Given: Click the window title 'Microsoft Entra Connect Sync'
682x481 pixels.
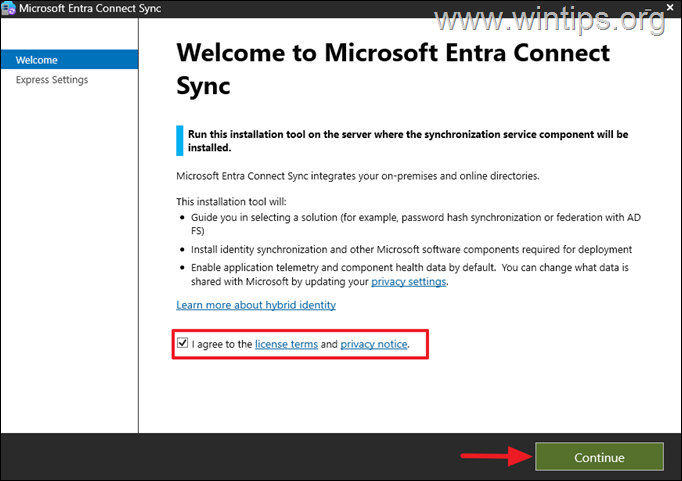Looking at the screenshot, I should 90,8.
